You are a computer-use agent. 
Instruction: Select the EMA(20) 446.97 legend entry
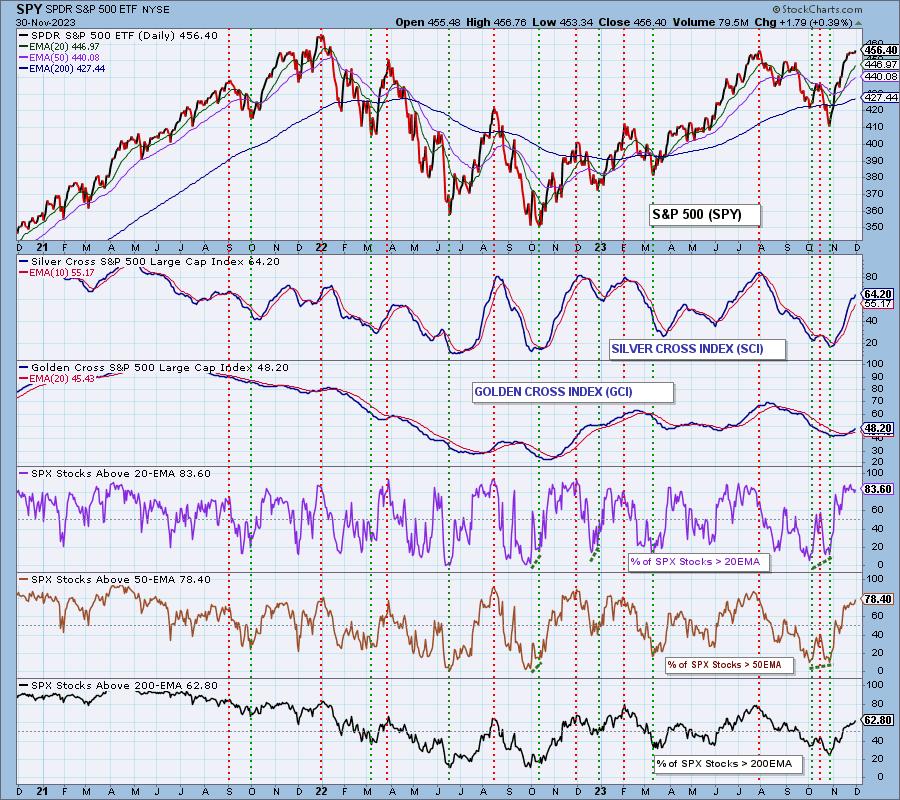[59, 46]
